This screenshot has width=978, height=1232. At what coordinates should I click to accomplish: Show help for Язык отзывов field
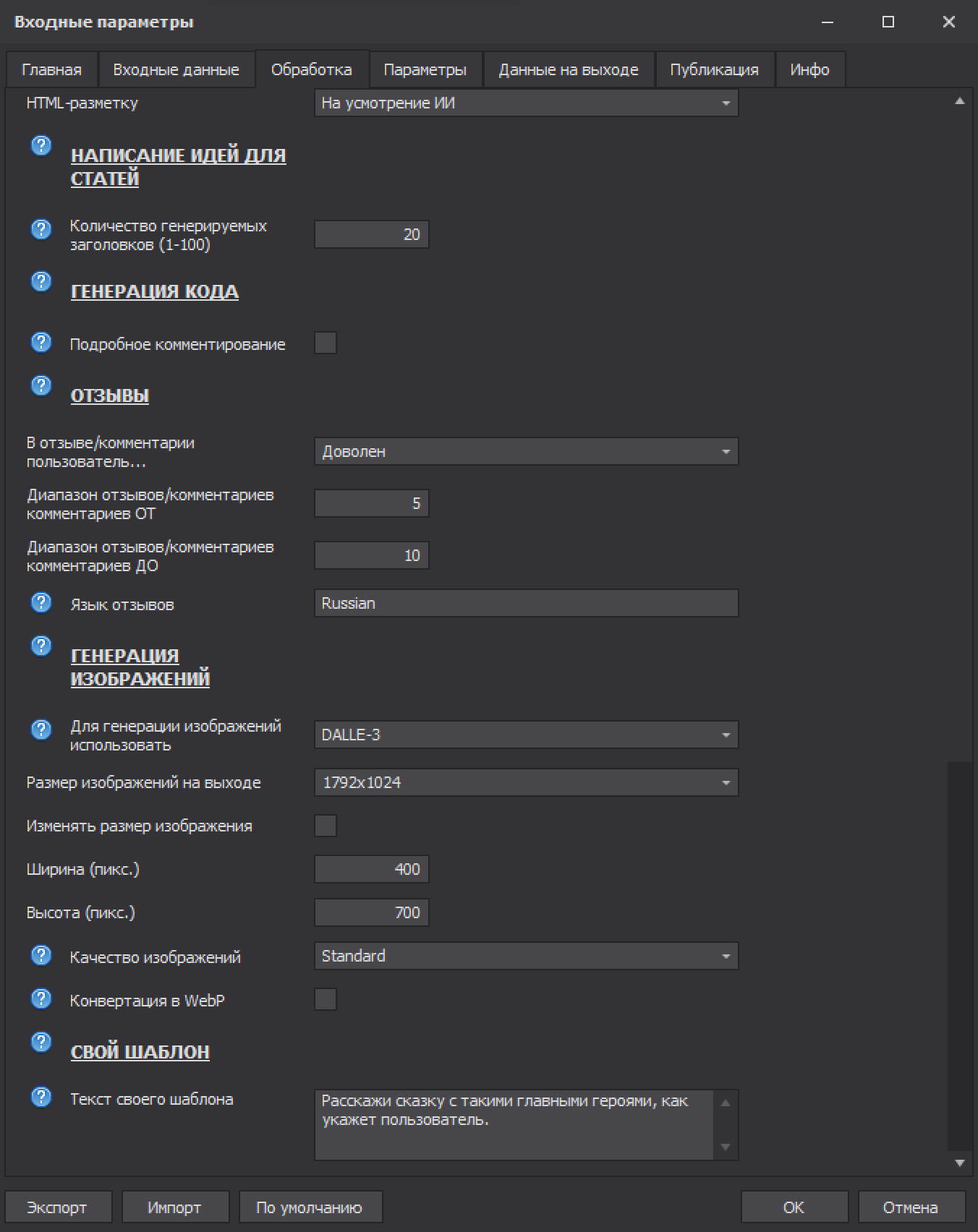[41, 602]
